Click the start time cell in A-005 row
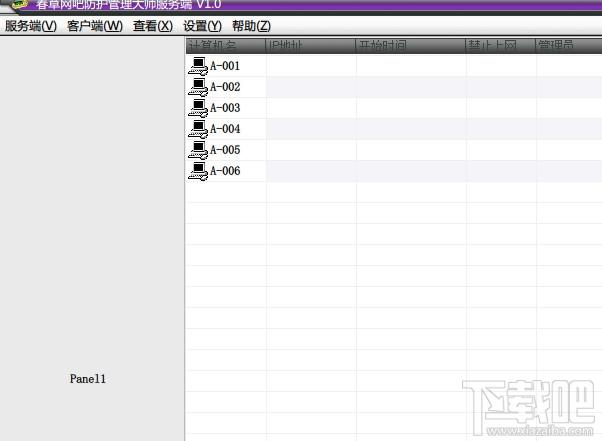 point(410,150)
